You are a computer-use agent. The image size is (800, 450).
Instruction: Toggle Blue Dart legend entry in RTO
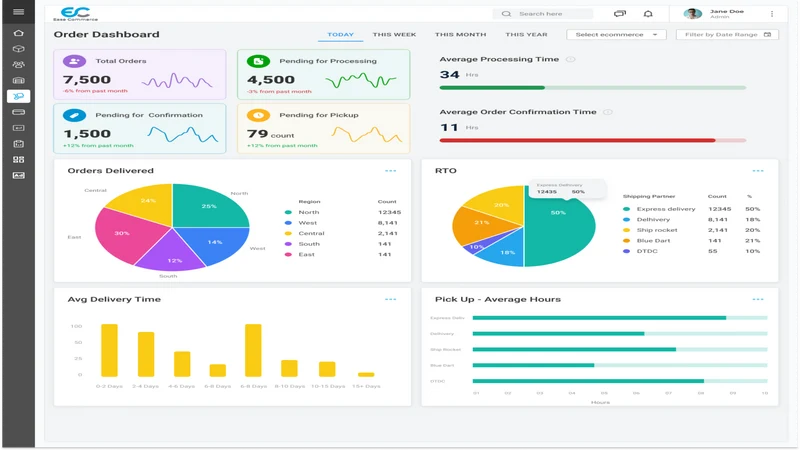(x=647, y=241)
